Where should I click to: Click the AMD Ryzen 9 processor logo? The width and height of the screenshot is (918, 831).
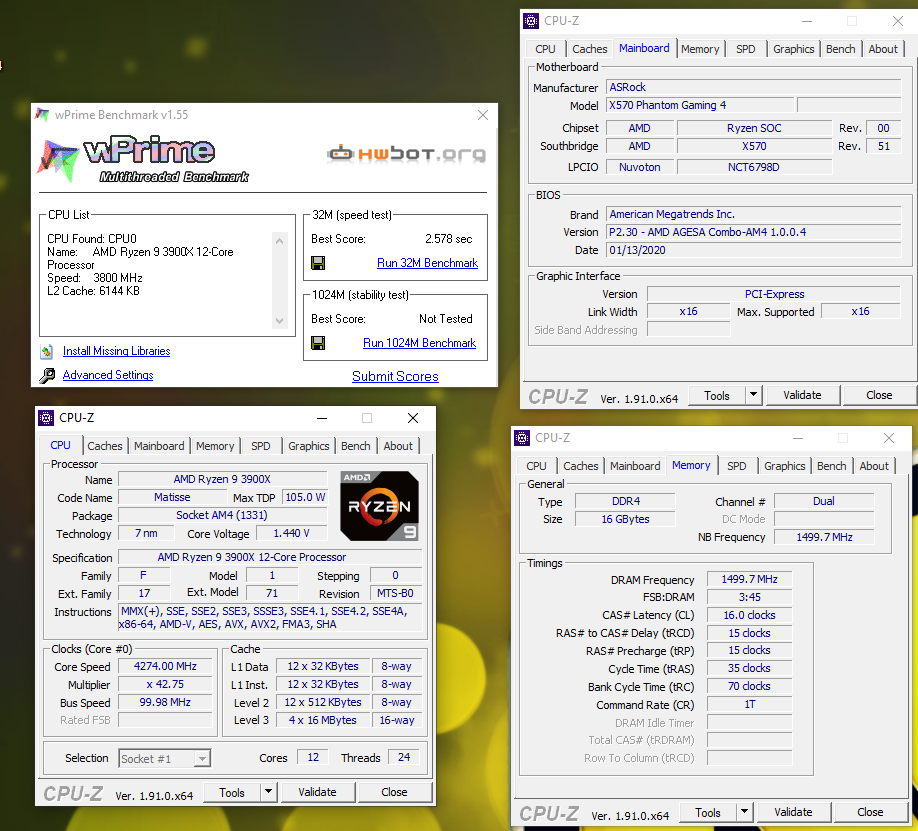click(x=379, y=507)
